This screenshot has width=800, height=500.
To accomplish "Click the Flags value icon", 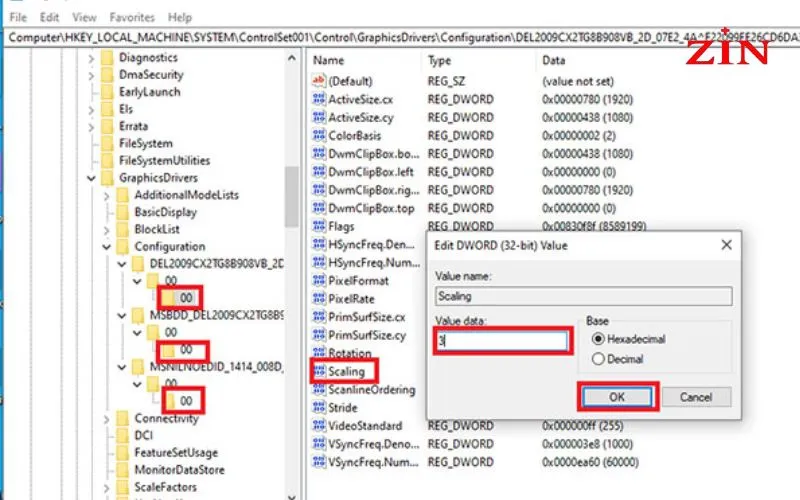I will 319,226.
